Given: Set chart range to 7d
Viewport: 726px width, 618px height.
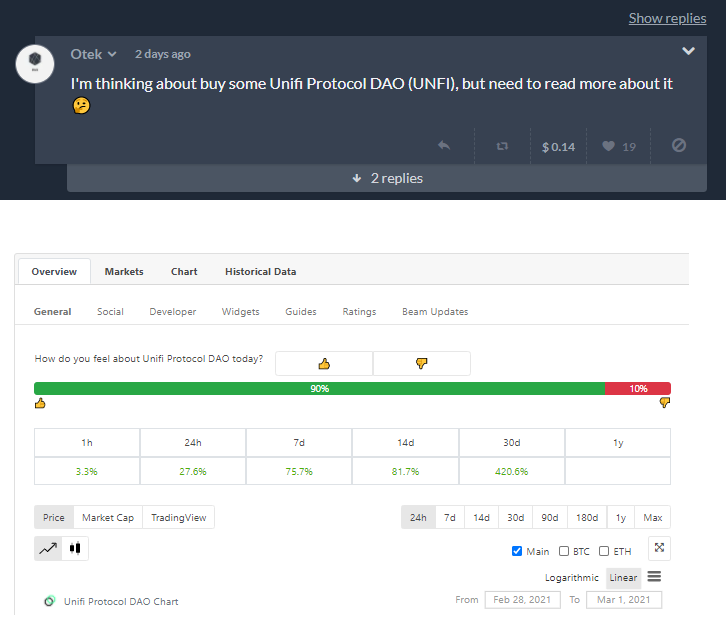Looking at the screenshot, I should click(x=450, y=518).
